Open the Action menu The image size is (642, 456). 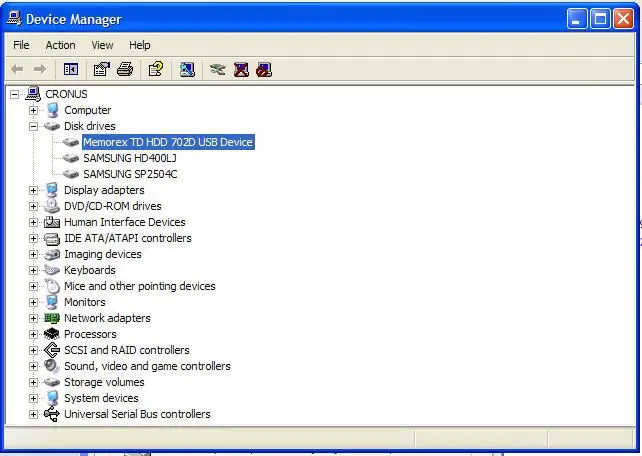(61, 45)
